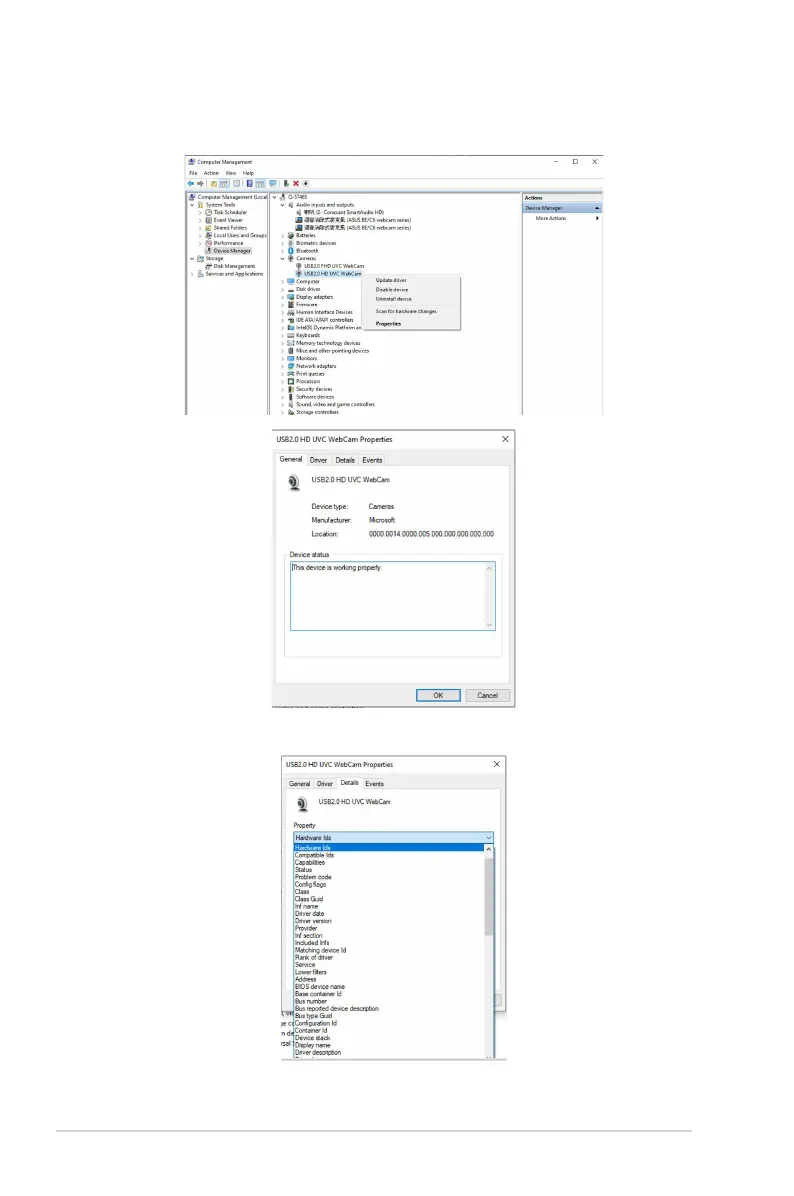Click the Task Scheduler clock icon
The width and height of the screenshot is (794, 1196).
(209, 213)
